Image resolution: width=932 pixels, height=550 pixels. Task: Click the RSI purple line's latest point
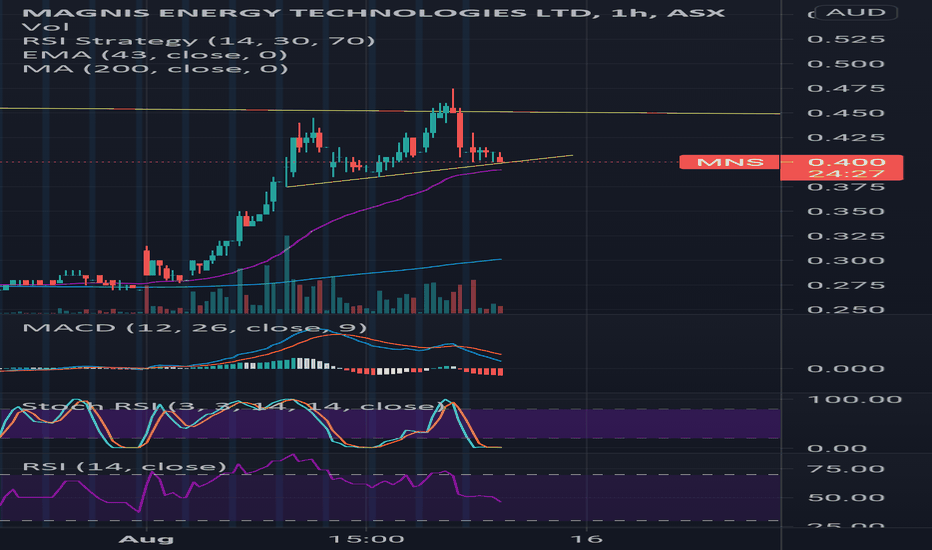[501, 502]
